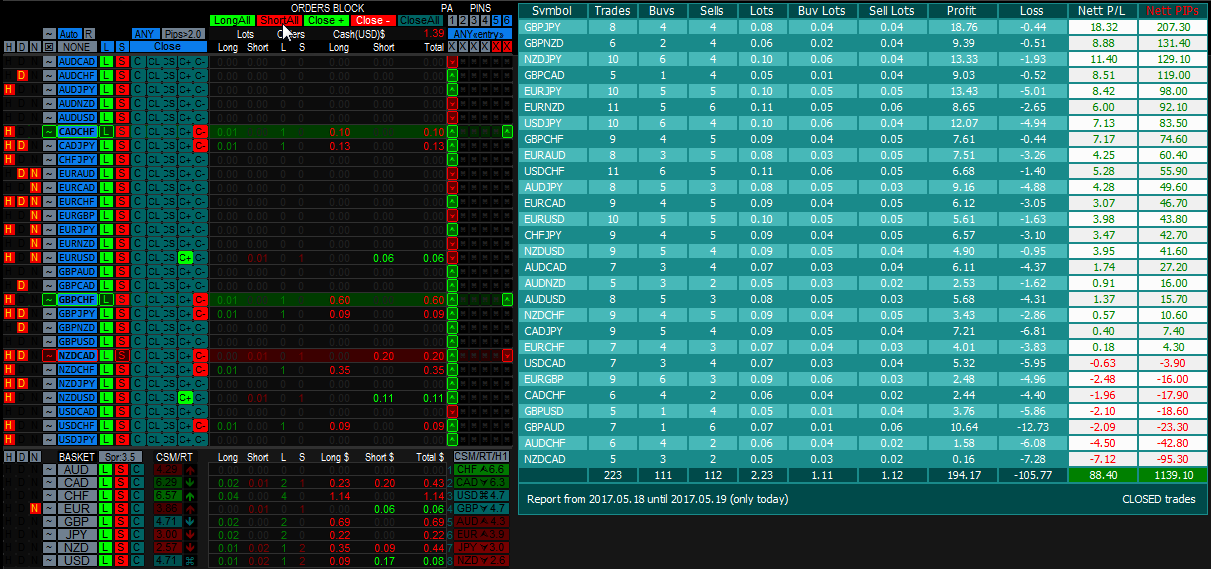
Task: Click the L buy button for basket CAD
Action: point(104,482)
